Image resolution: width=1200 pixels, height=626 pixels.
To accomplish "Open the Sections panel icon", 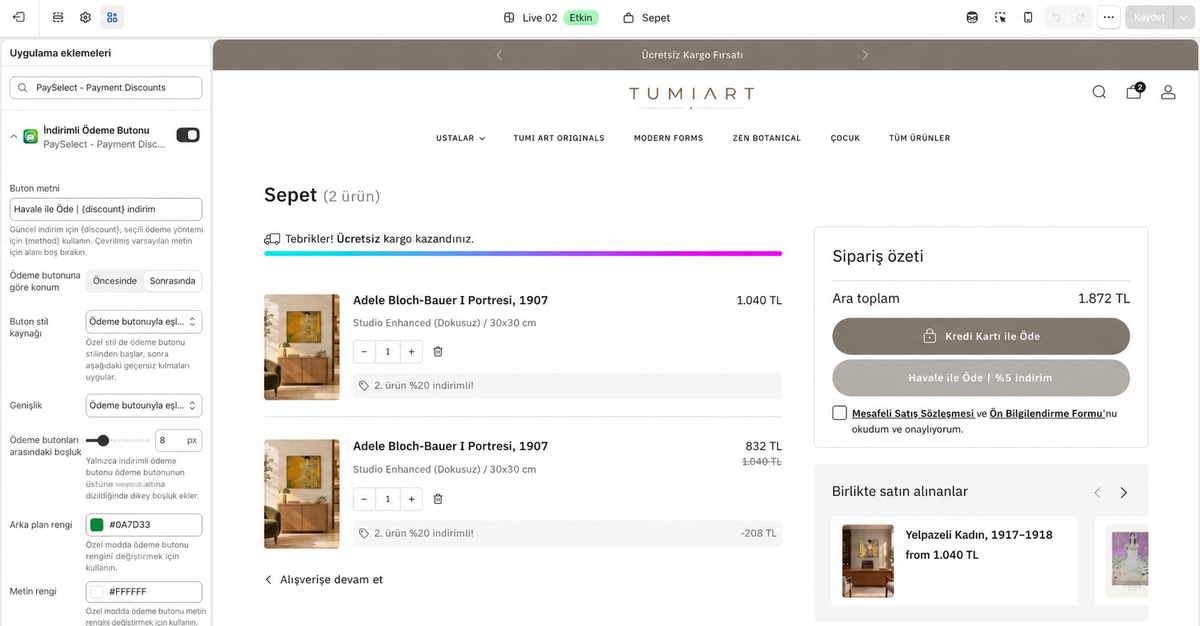I will tap(58, 17).
